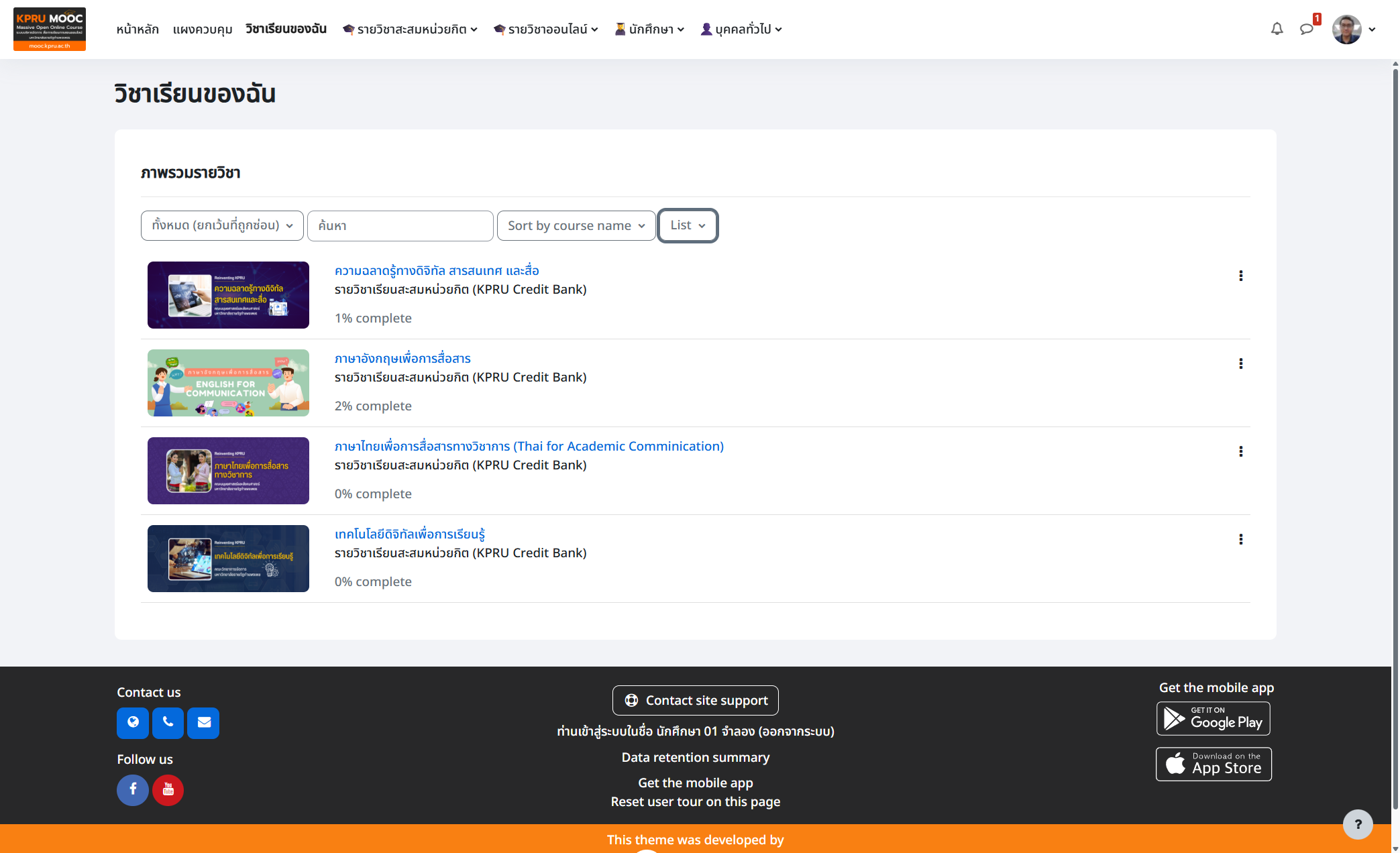This screenshot has width=1400, height=853.
Task: Click the Google Play badge
Action: click(1214, 718)
